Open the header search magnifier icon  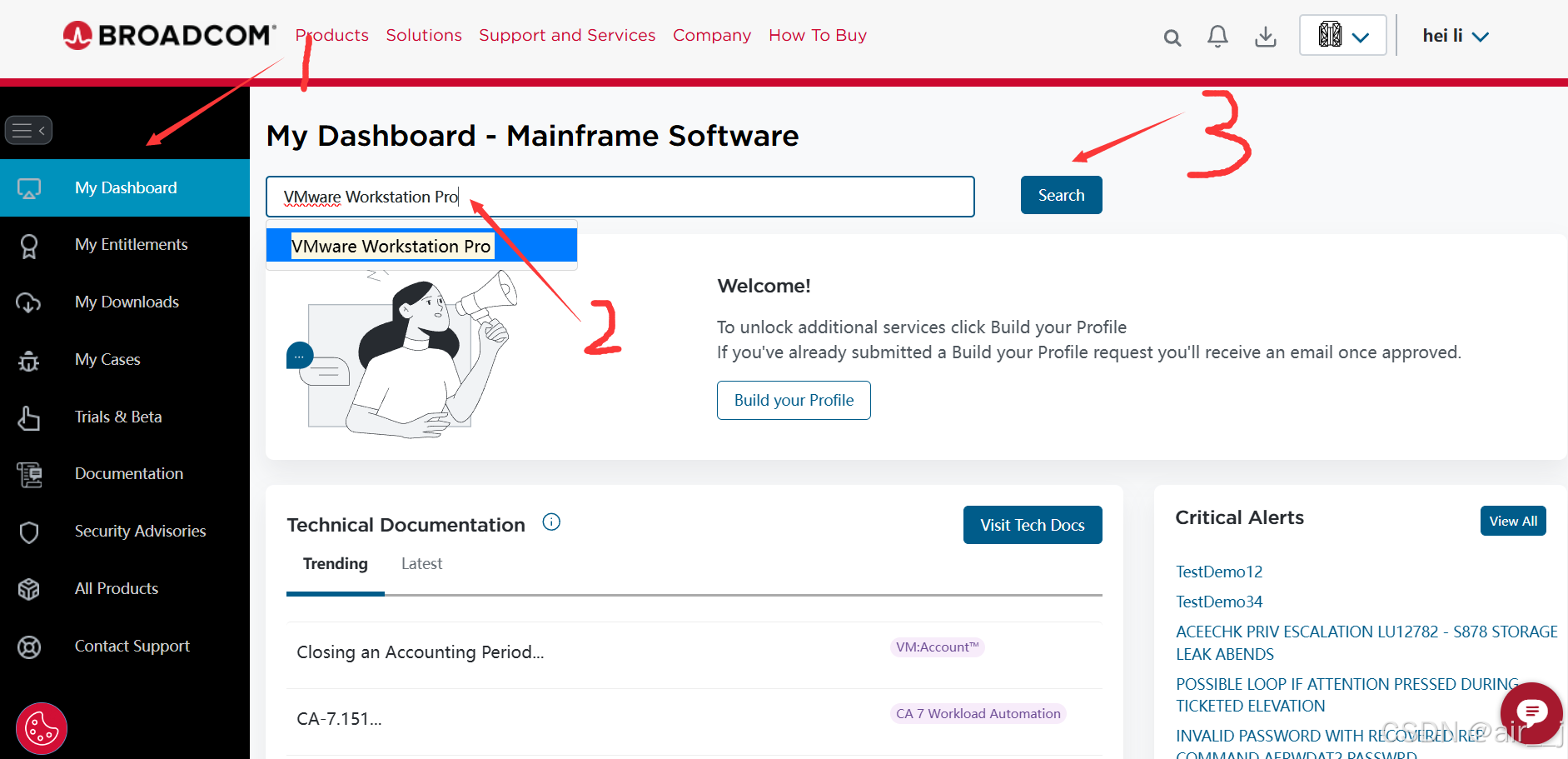(1172, 37)
